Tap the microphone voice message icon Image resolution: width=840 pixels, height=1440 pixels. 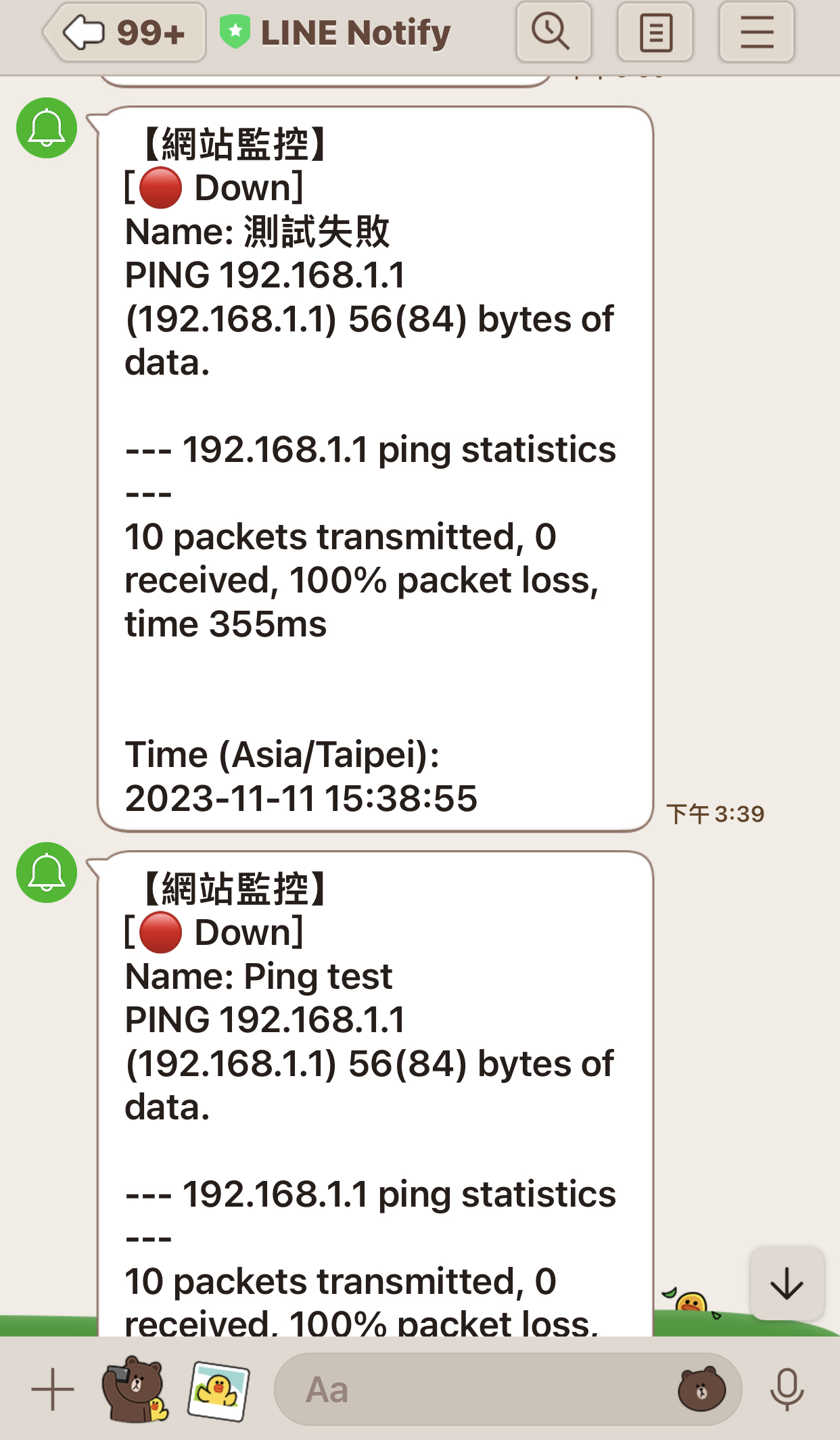[x=787, y=1389]
